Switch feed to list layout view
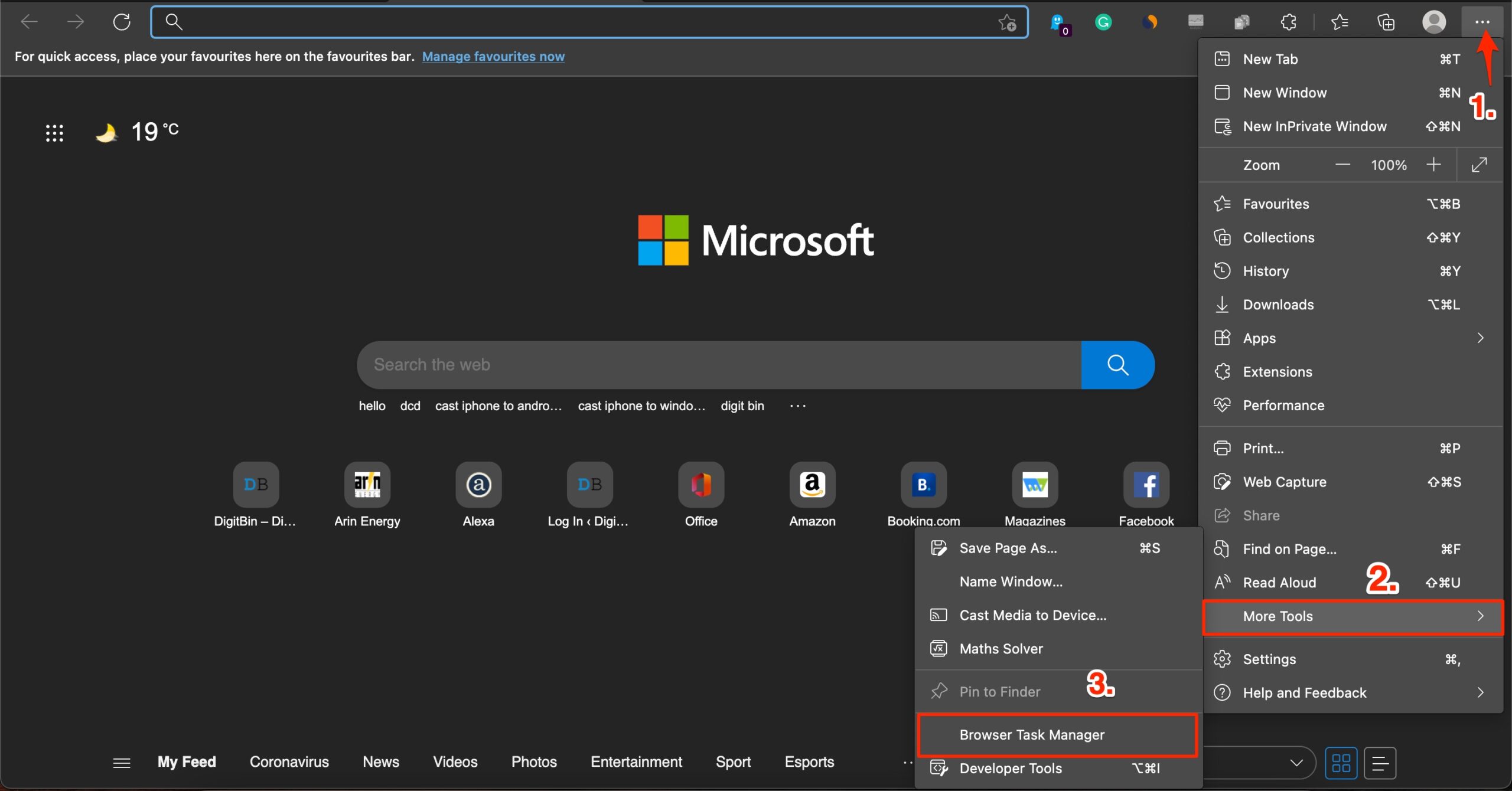This screenshot has width=1512, height=791. tap(1380, 763)
